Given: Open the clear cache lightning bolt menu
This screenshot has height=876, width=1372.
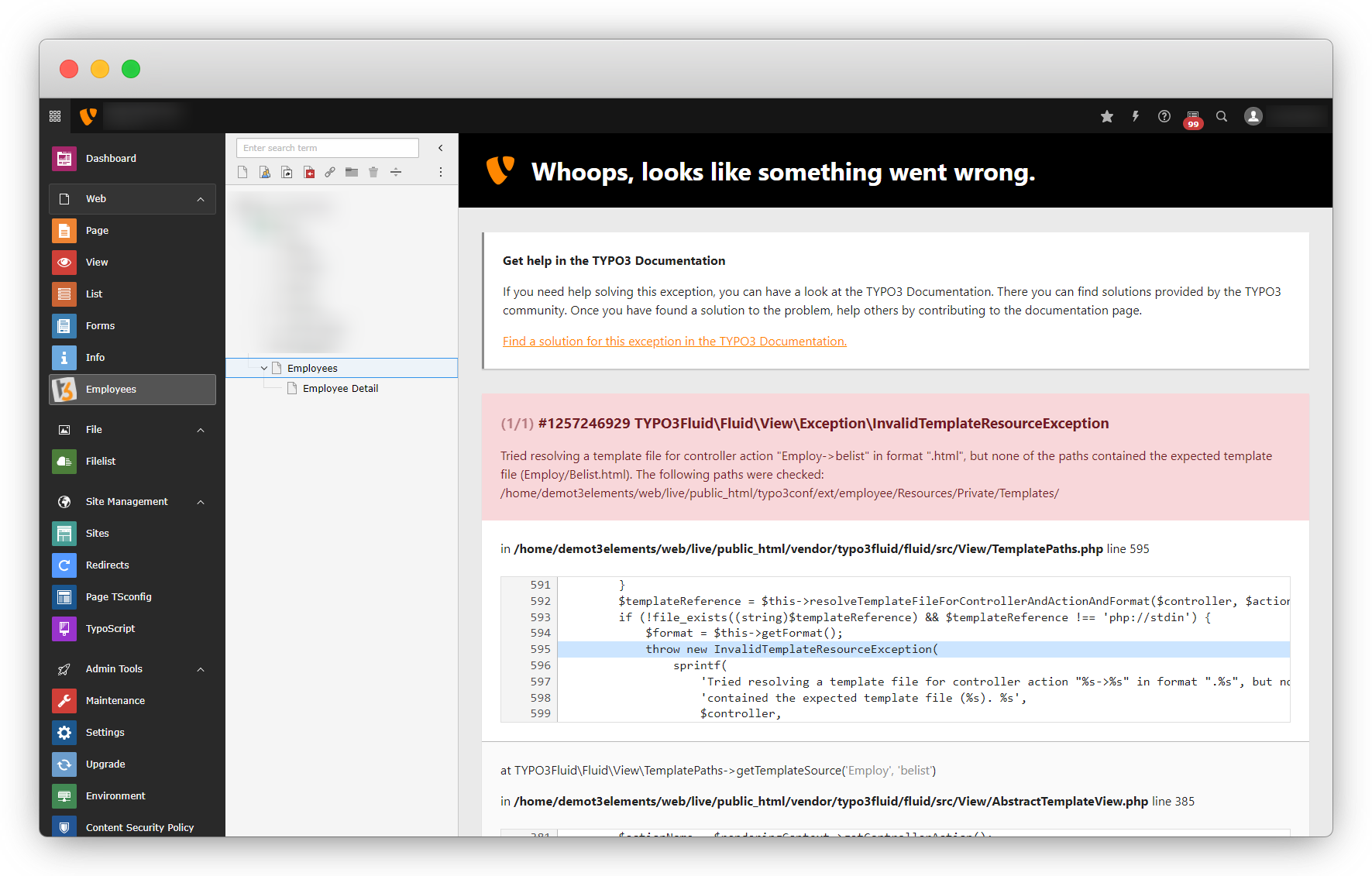Looking at the screenshot, I should pyautogui.click(x=1136, y=116).
